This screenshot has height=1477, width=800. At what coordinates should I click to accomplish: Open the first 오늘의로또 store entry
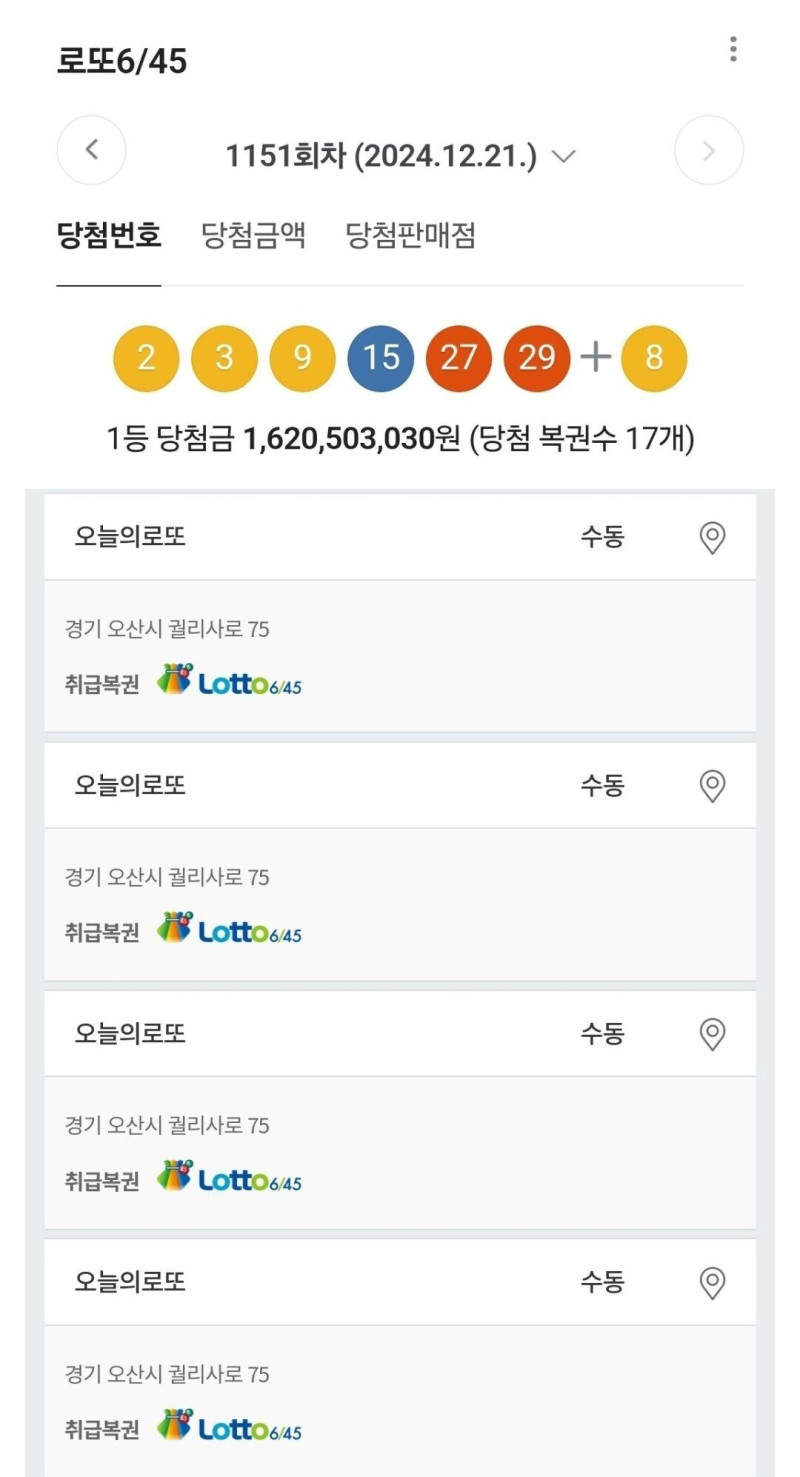400,537
